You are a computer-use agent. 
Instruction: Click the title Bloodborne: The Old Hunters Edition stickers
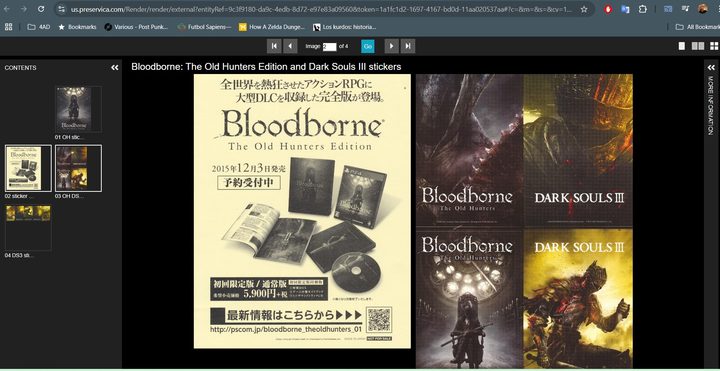[x=266, y=67]
